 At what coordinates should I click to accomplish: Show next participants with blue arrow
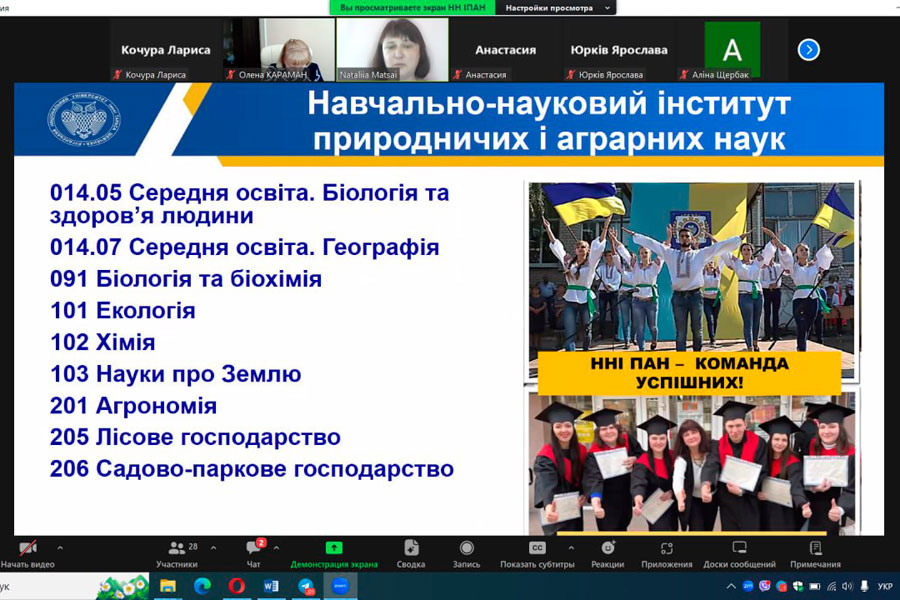click(x=808, y=49)
